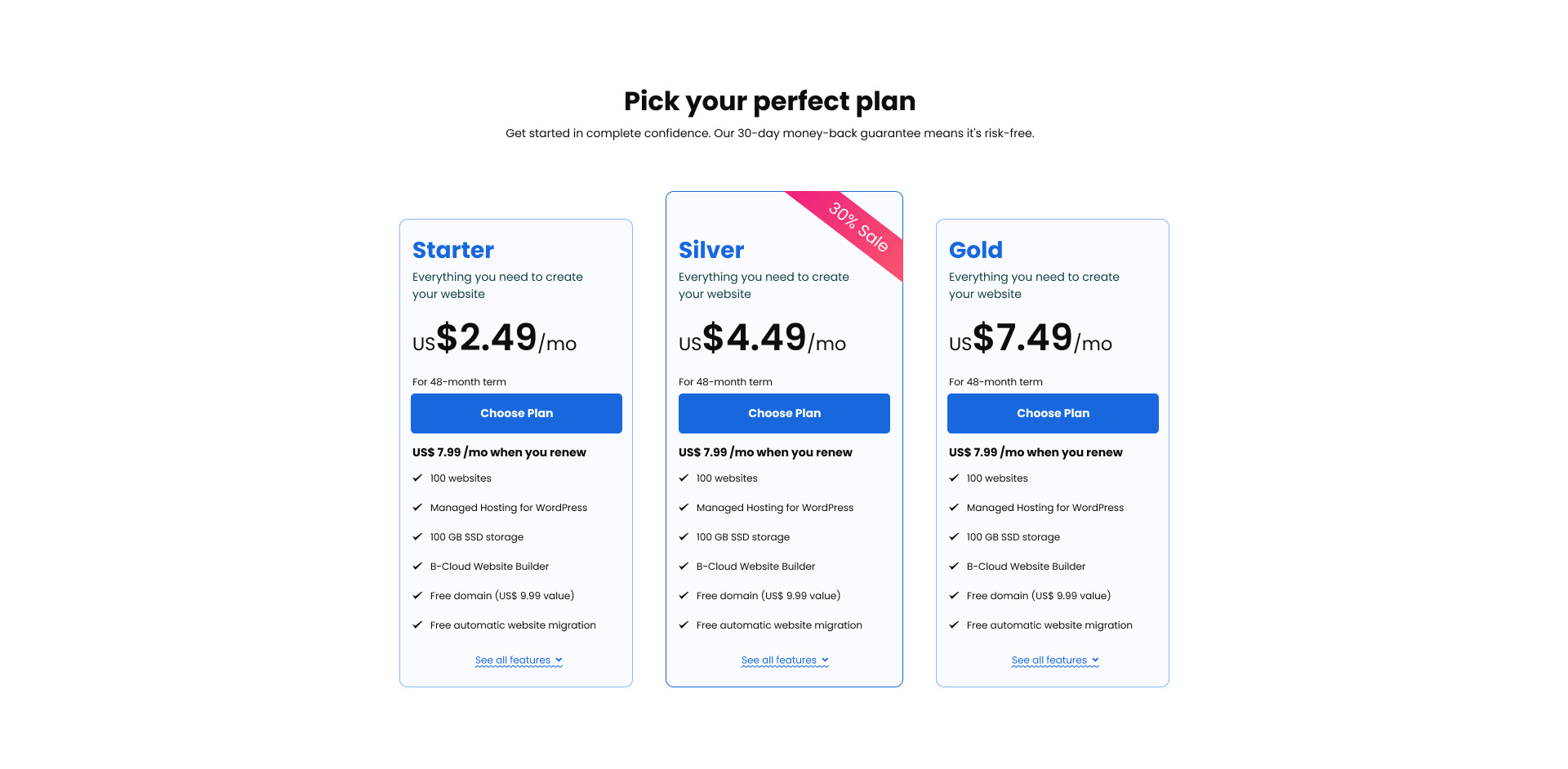The image size is (1568, 769).
Task: Select Choose Plan for the Gold tier
Action: 1053,413
